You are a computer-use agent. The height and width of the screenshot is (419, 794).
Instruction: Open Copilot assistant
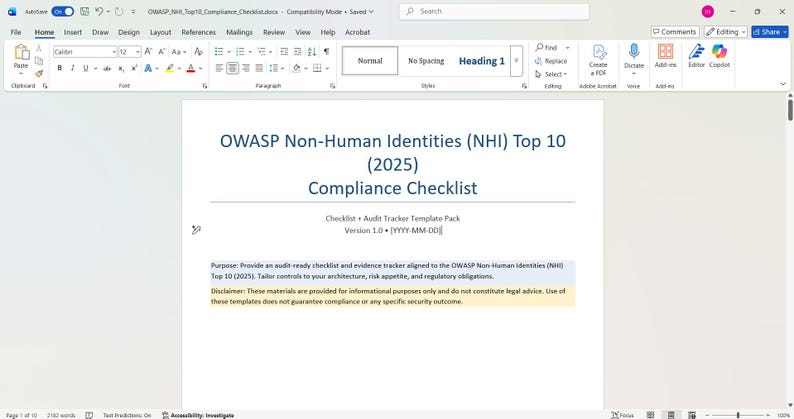[720, 56]
